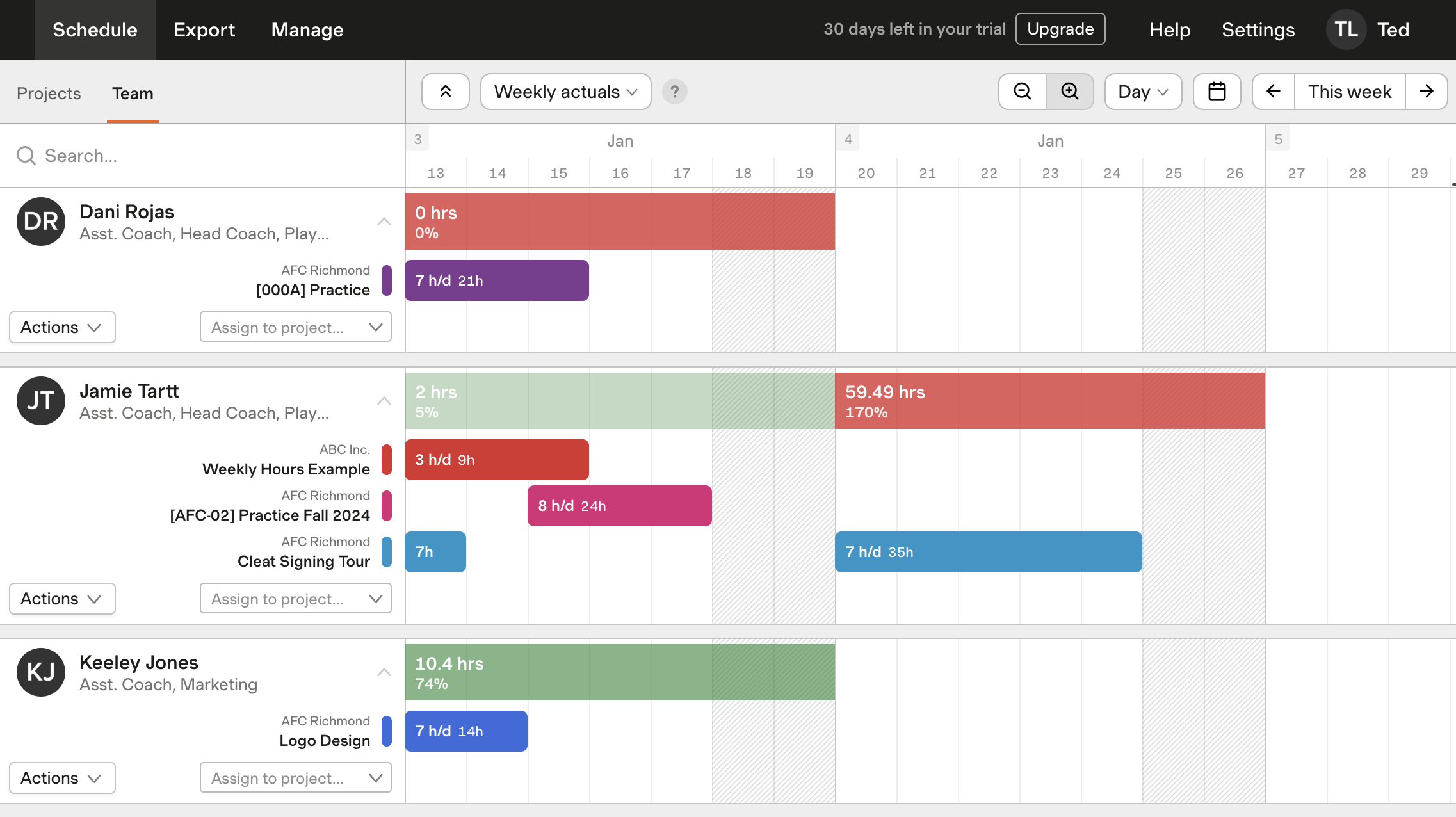Click Jamie's 59.49 hrs 170% actuals bar
This screenshot has height=817, width=1456.
pyautogui.click(x=1050, y=401)
